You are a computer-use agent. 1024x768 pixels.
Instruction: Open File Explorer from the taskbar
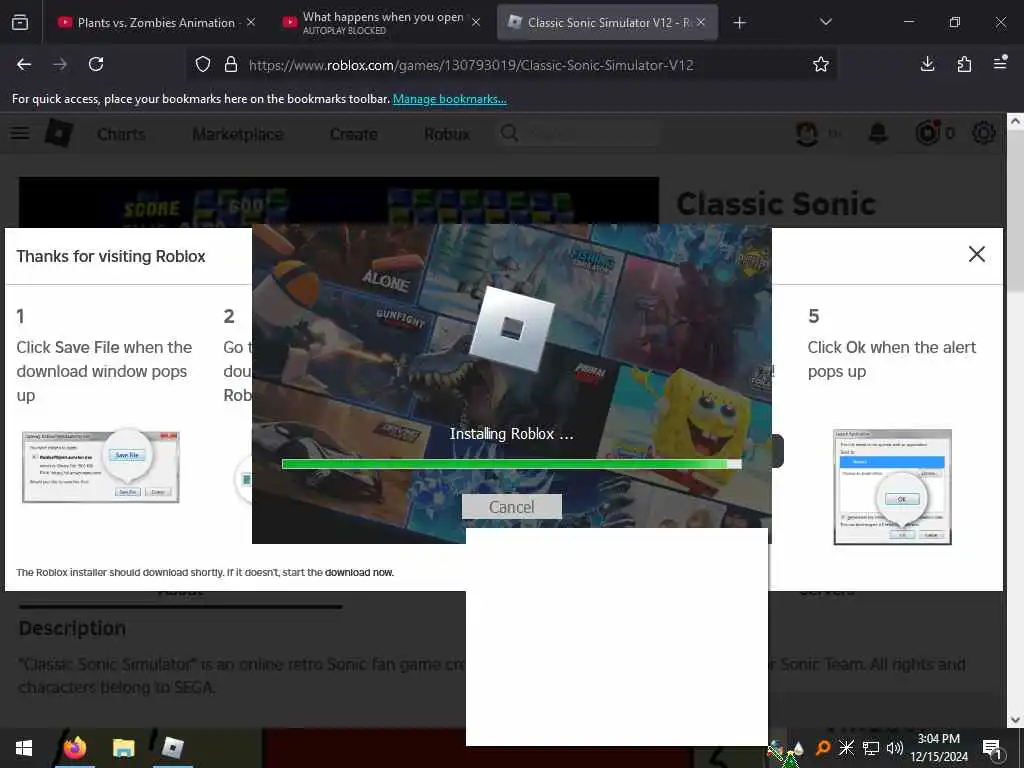click(x=123, y=748)
